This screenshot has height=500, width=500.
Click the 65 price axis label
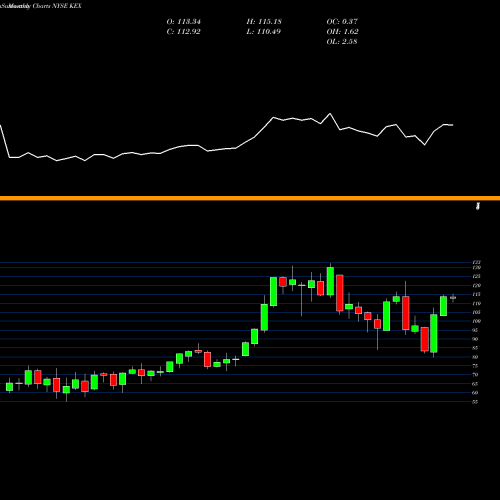pyautogui.click(x=475, y=384)
